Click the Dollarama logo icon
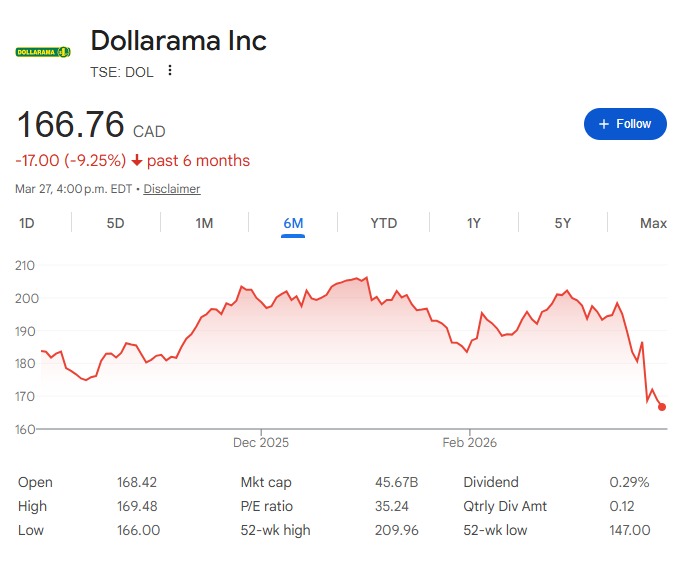 (43, 51)
